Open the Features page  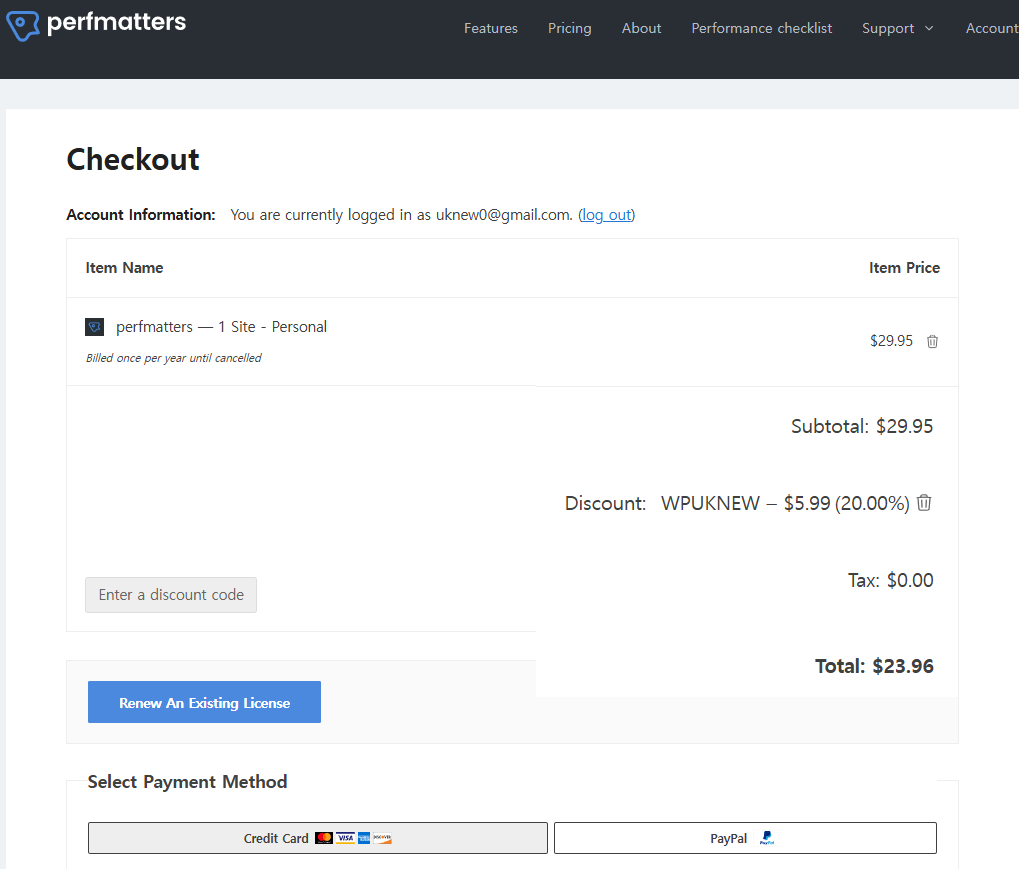490,28
